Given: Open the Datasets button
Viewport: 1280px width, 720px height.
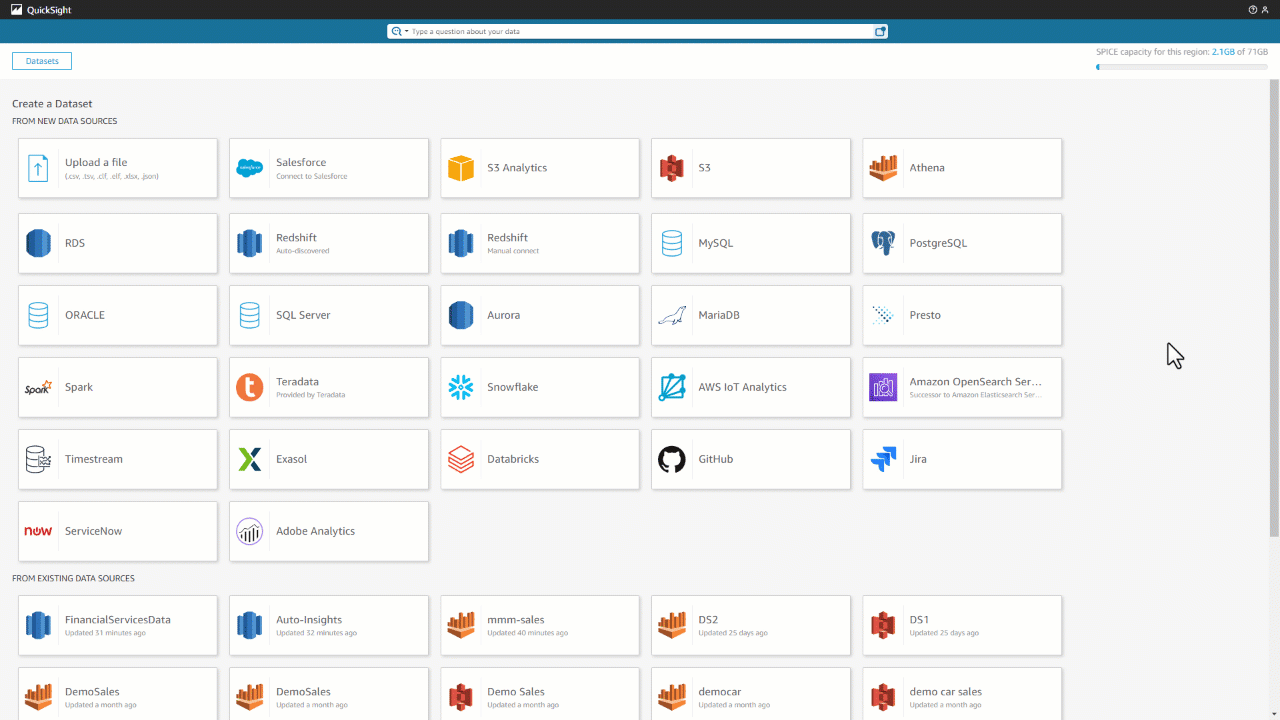Looking at the screenshot, I should 42,61.
